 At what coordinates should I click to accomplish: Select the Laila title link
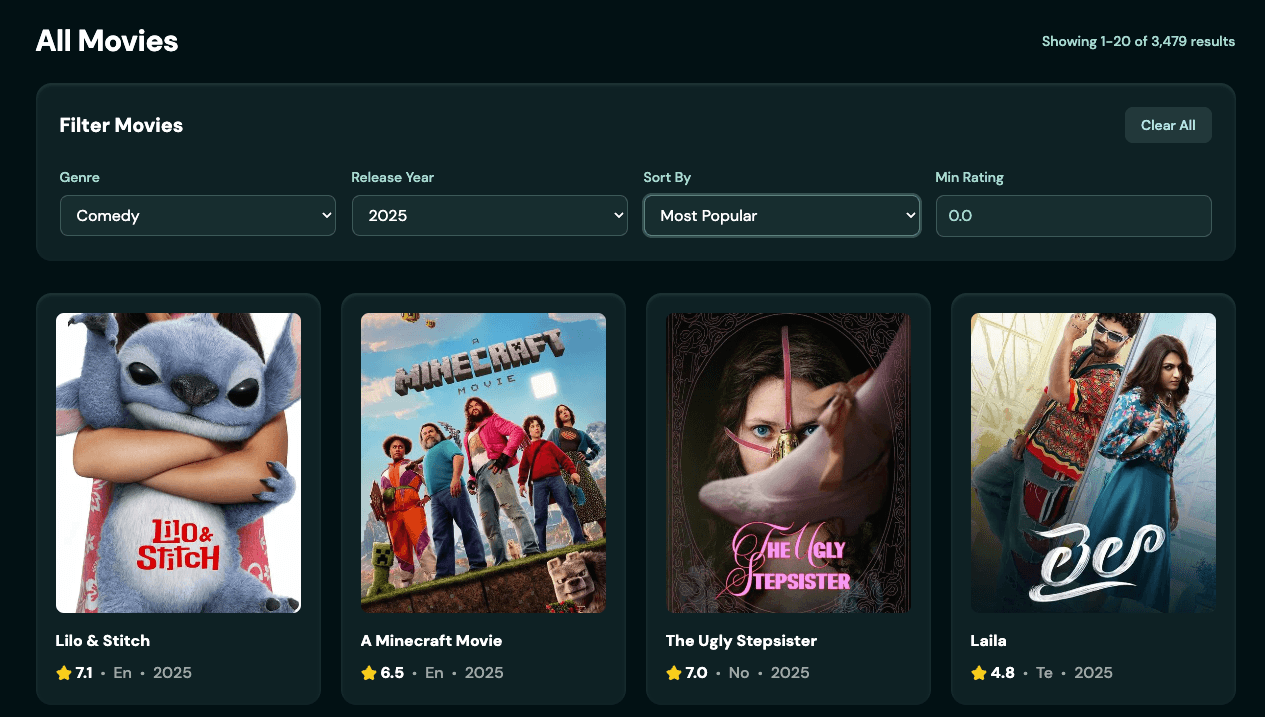[x=988, y=640]
